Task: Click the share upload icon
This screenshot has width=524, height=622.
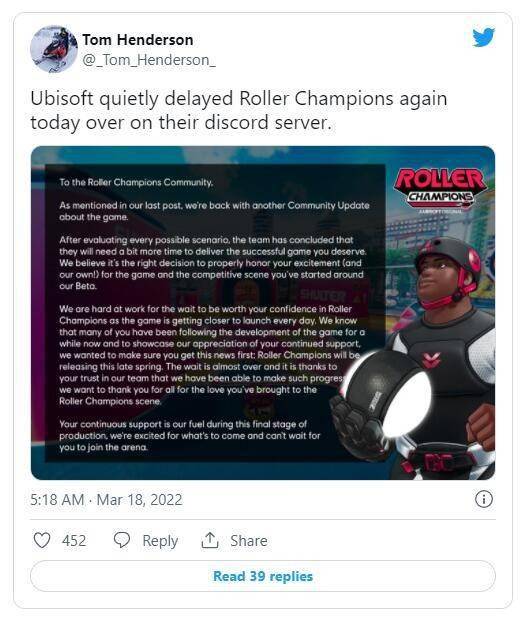Action: (x=210, y=540)
